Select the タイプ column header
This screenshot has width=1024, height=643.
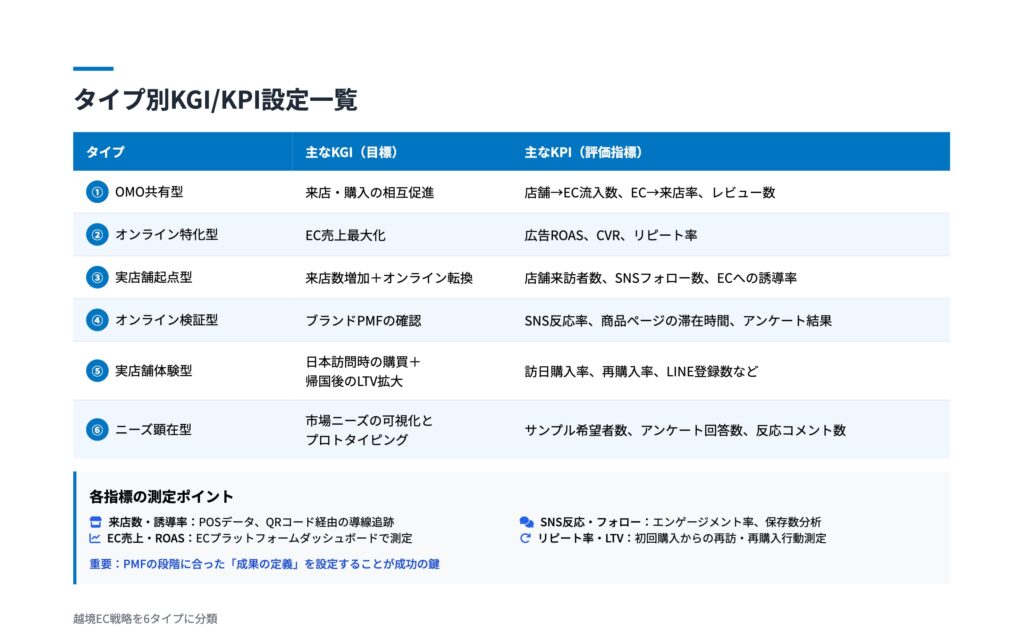click(x=105, y=152)
